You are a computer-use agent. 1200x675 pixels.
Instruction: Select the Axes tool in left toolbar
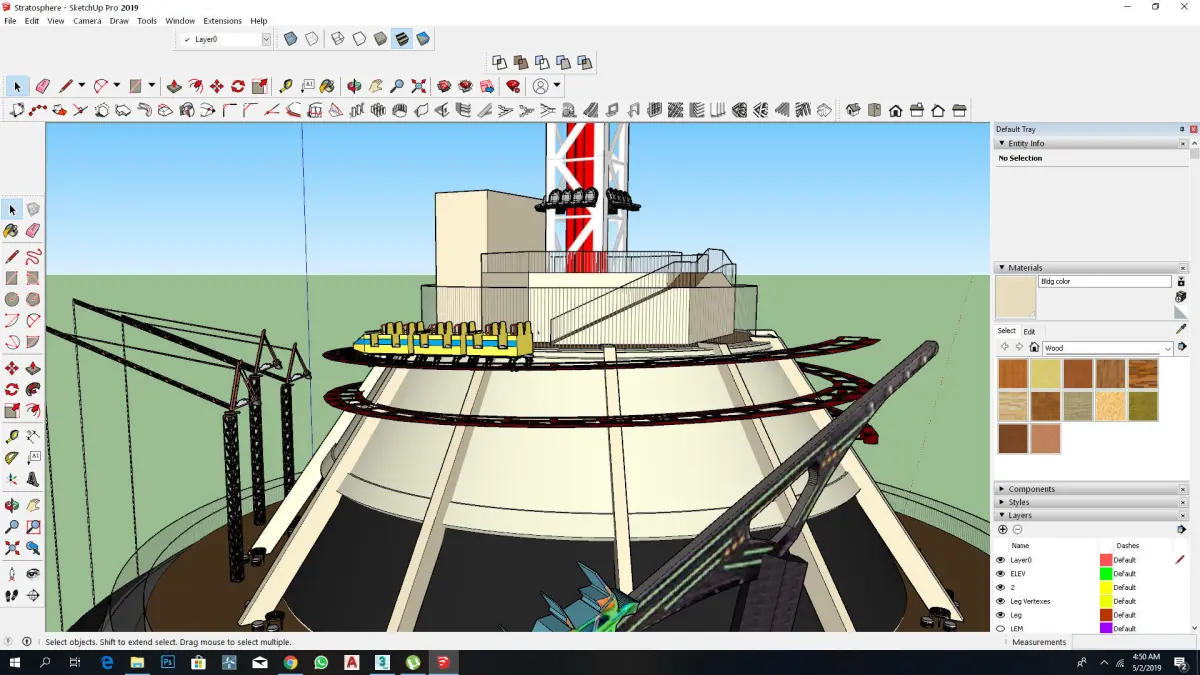[12, 478]
